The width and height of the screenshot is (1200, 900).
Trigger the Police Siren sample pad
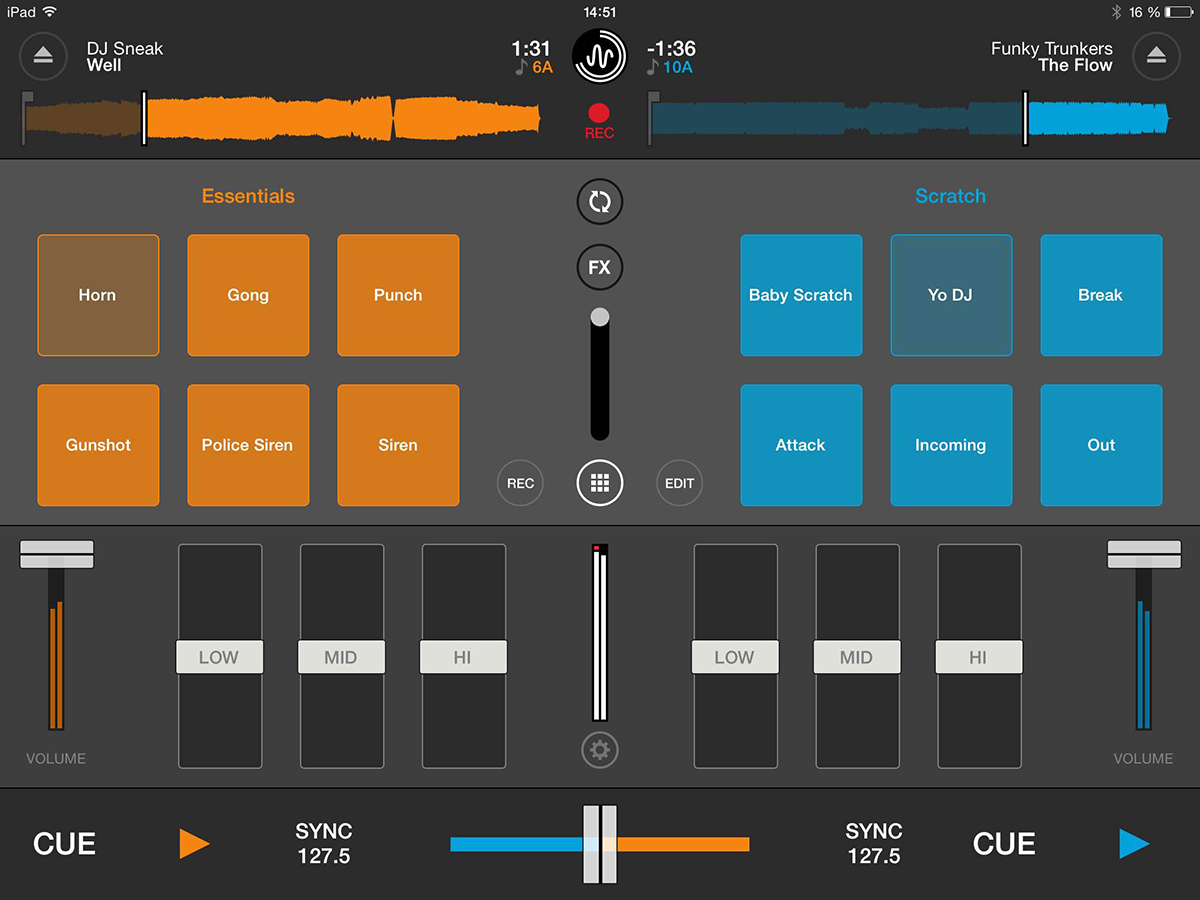tap(248, 445)
